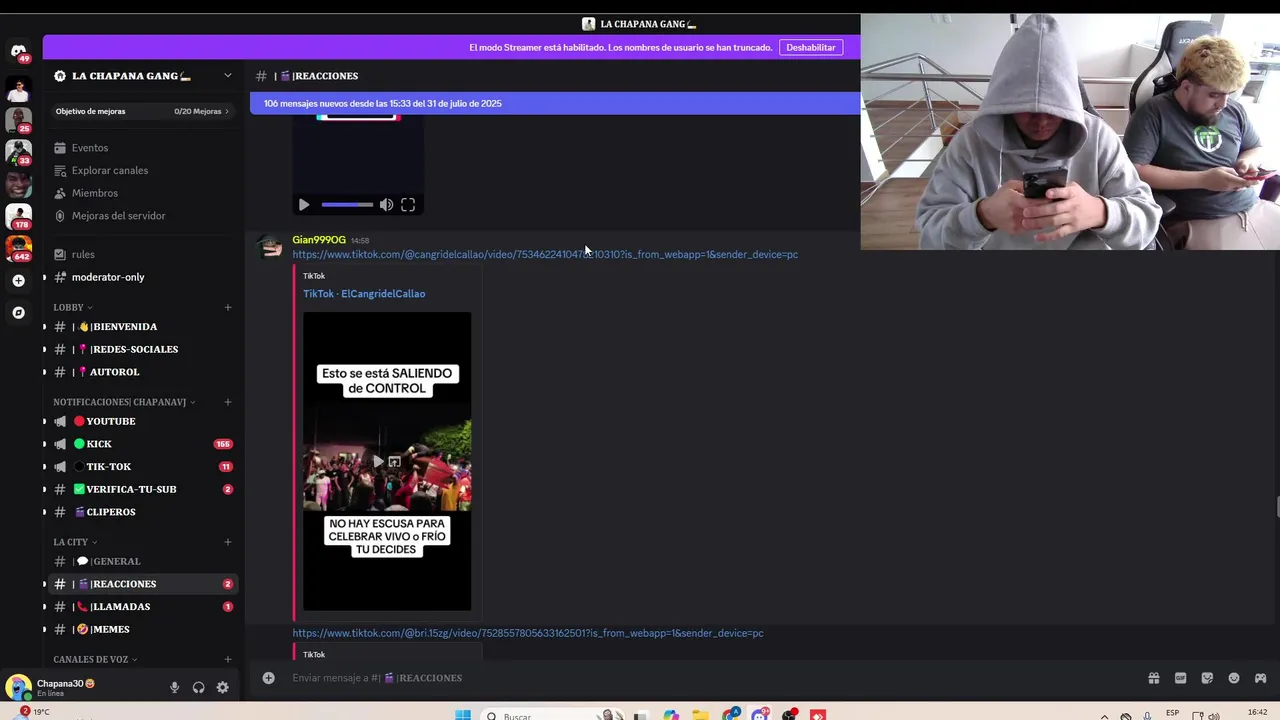Image resolution: width=1280 pixels, height=720 pixels.
Task: Play the embedded TikTok video thumbnail
Action: click(387, 461)
